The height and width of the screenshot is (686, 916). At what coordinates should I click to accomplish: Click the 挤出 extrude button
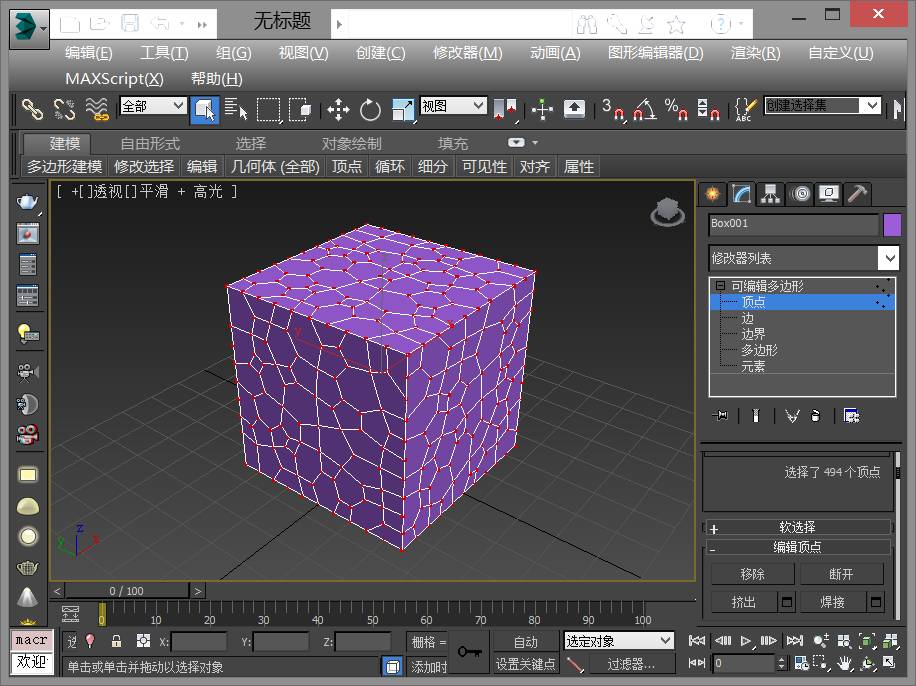pos(744,601)
